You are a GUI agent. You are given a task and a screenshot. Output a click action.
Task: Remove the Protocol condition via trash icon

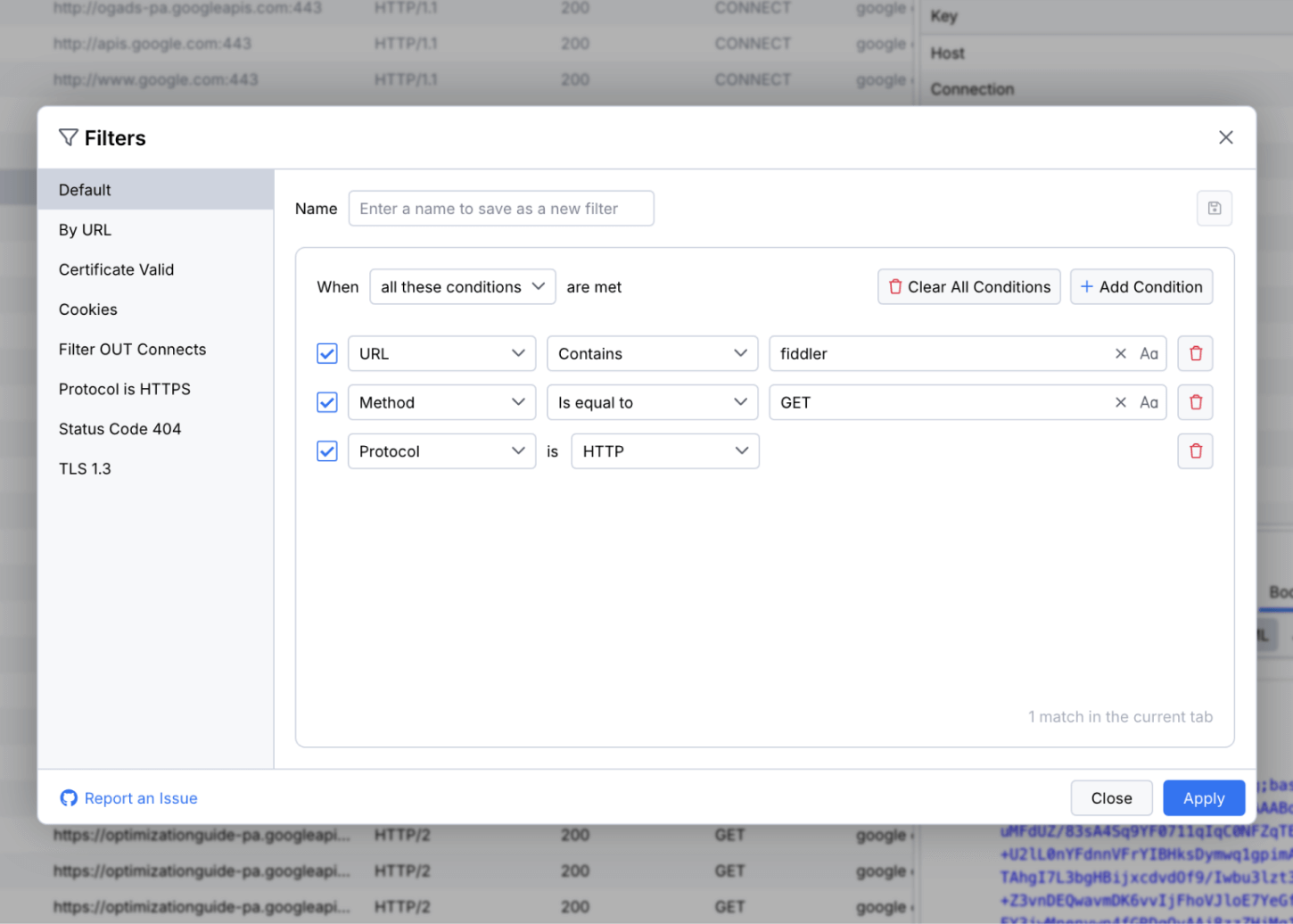[1195, 451]
